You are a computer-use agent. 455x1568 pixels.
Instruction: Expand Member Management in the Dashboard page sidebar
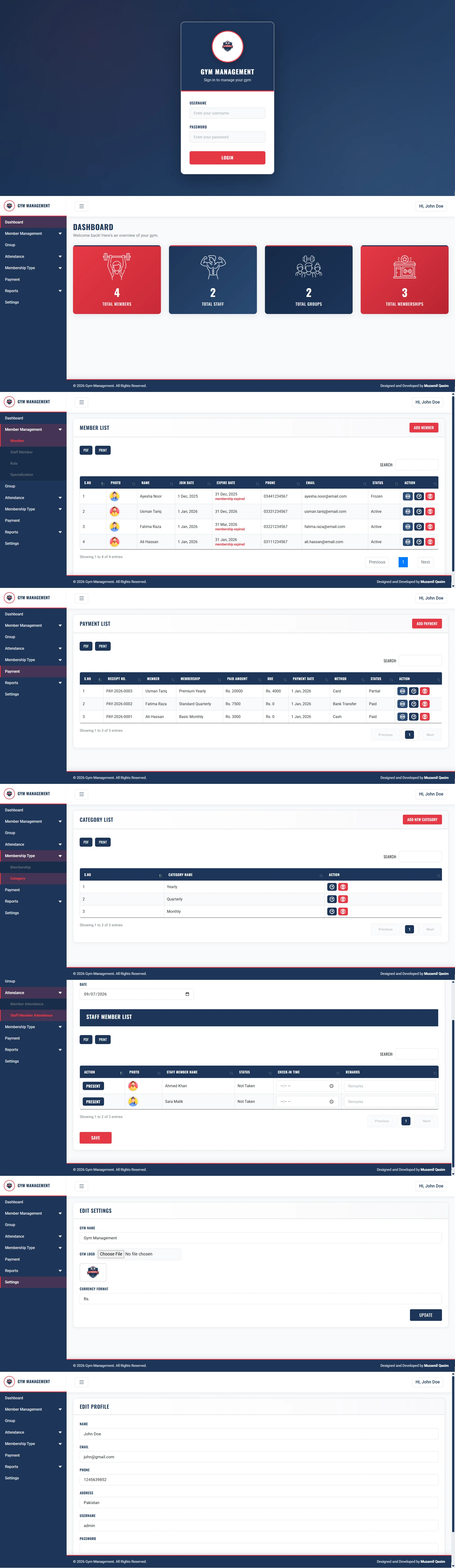(x=33, y=234)
